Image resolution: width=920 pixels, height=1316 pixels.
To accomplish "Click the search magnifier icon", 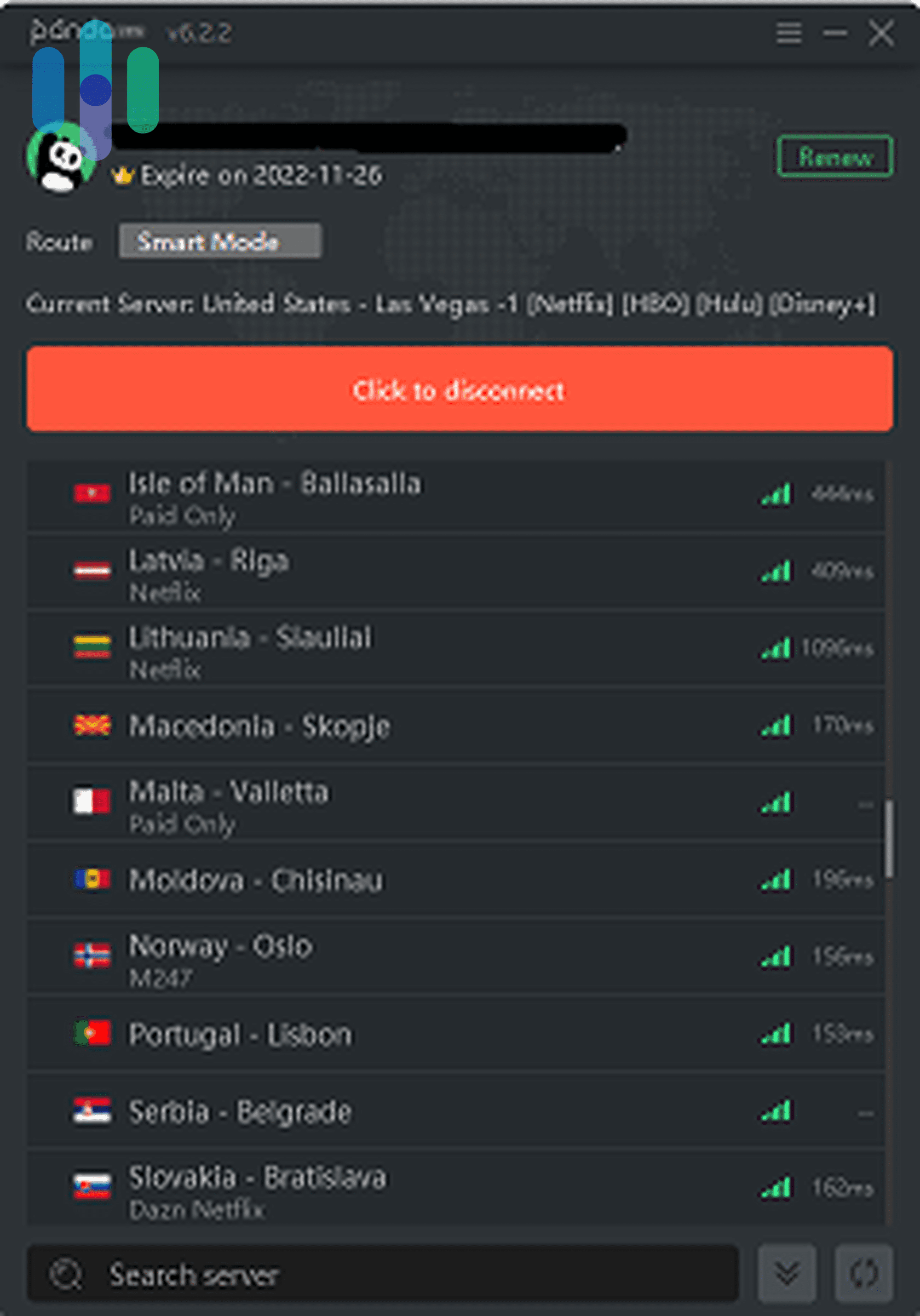I will 66,1274.
